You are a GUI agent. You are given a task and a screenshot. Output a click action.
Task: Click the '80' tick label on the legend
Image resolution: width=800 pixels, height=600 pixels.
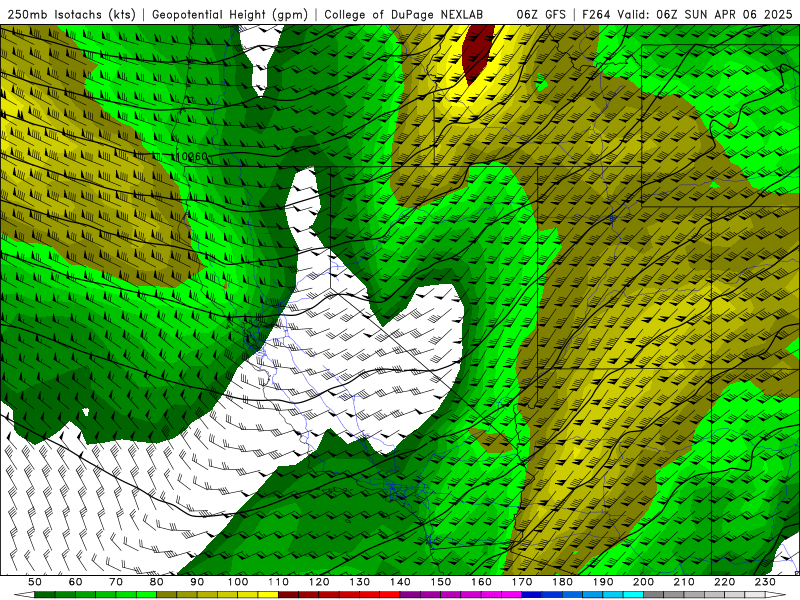click(157, 582)
